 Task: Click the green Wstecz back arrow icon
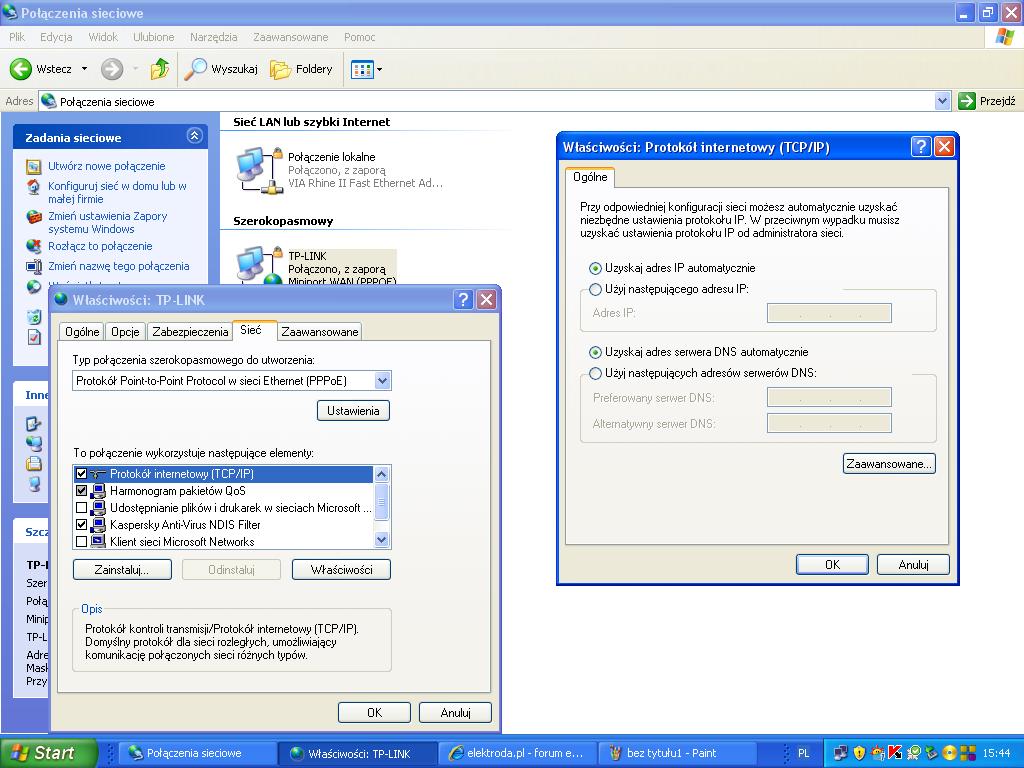(x=20, y=69)
